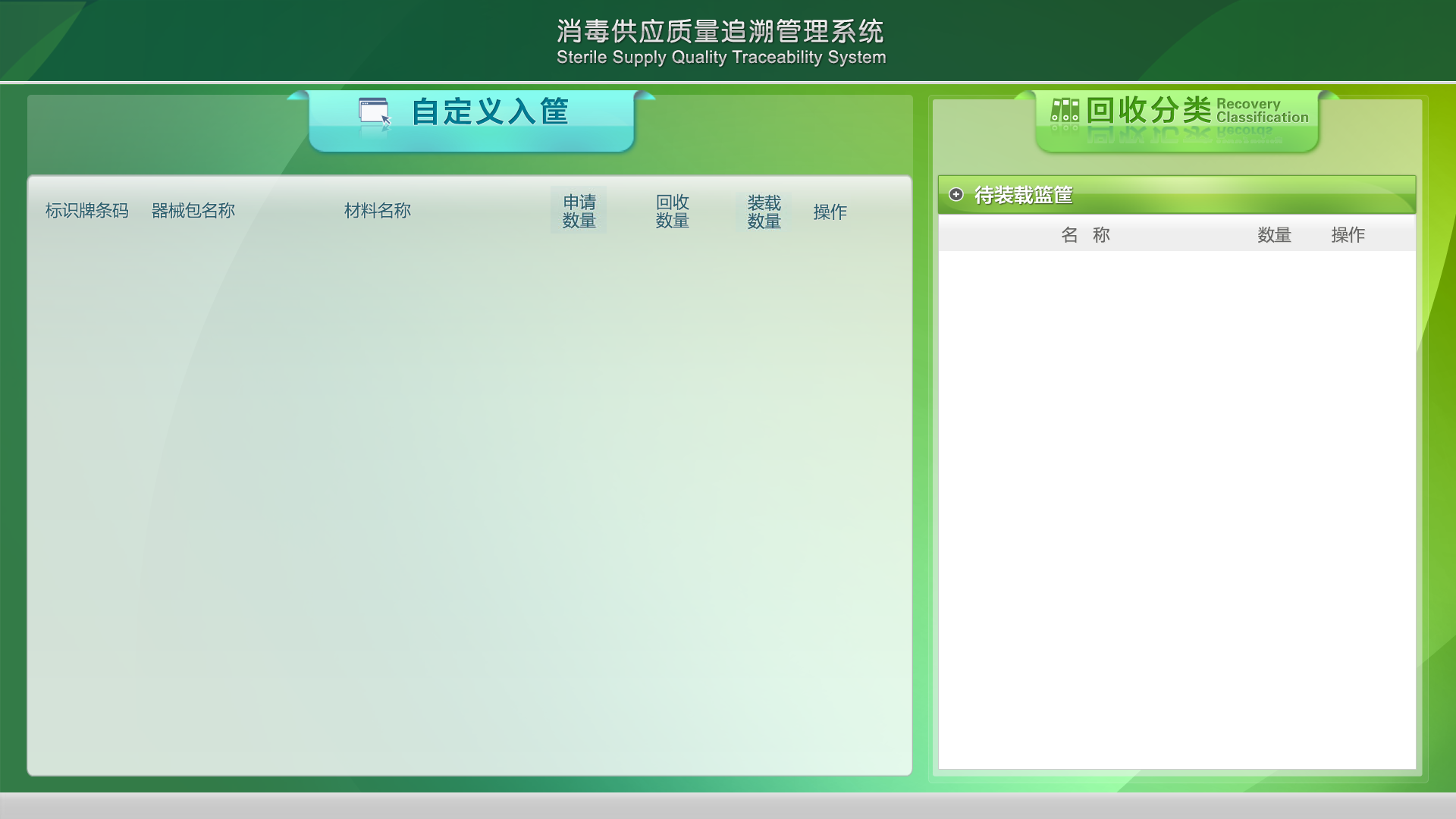This screenshot has height=819, width=1456.
Task: Click the 消毒供应质量追溯管理系统 title
Action: tap(720, 32)
